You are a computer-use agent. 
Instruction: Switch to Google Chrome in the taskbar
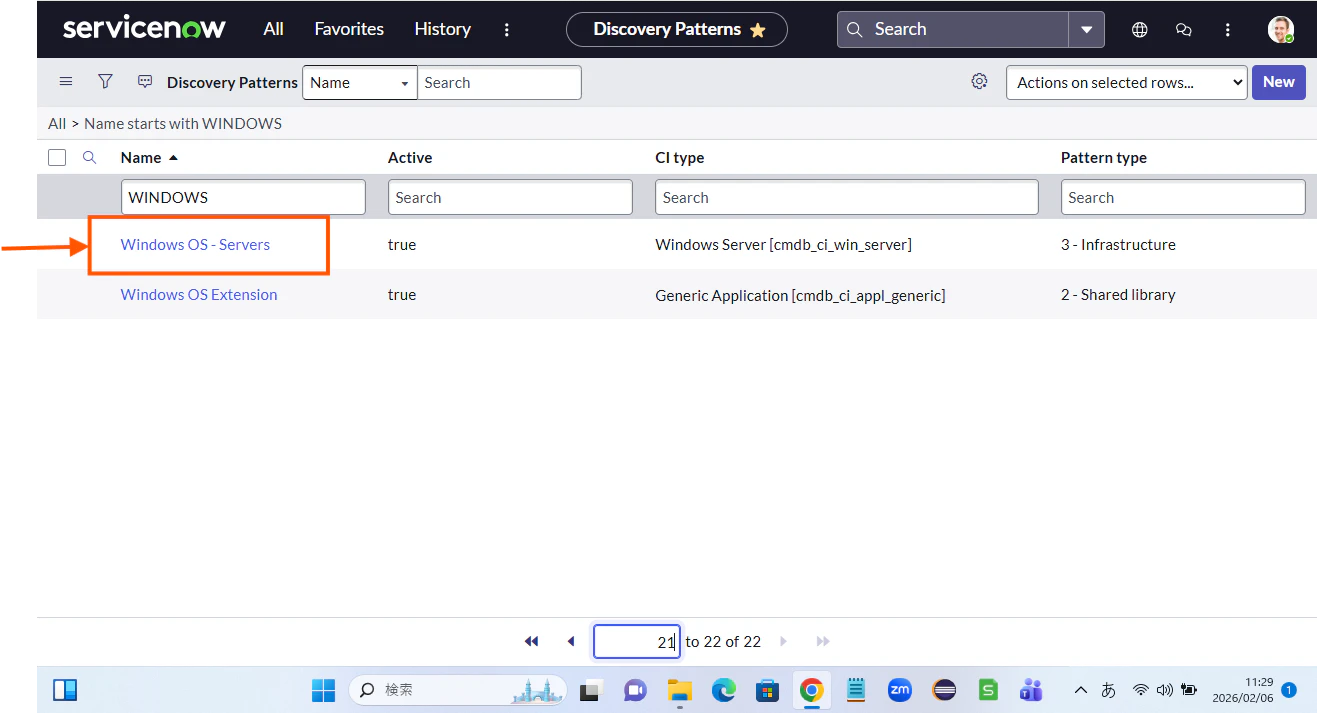tap(811, 690)
